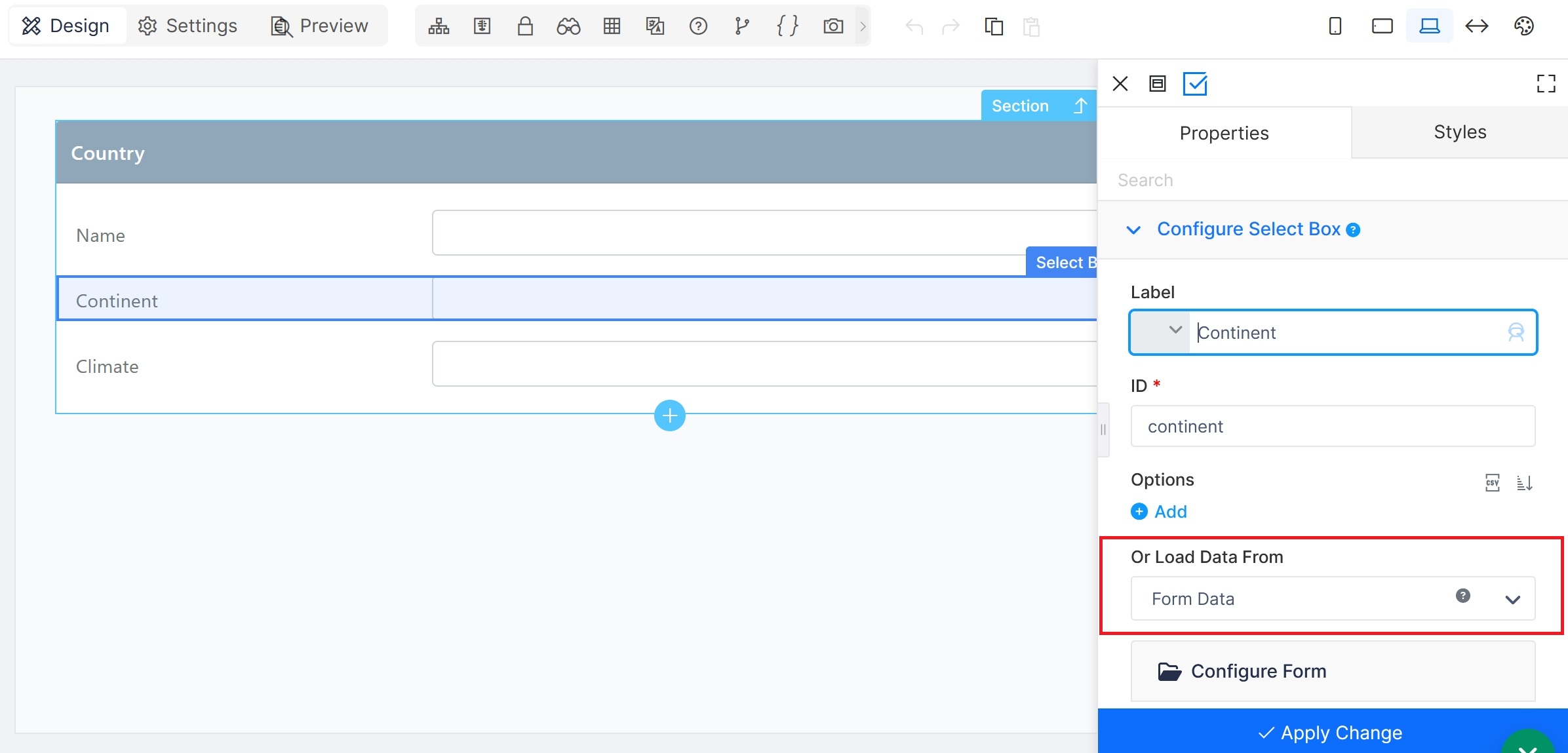
Task: Collapse Configure Select Box section
Action: (x=1133, y=229)
